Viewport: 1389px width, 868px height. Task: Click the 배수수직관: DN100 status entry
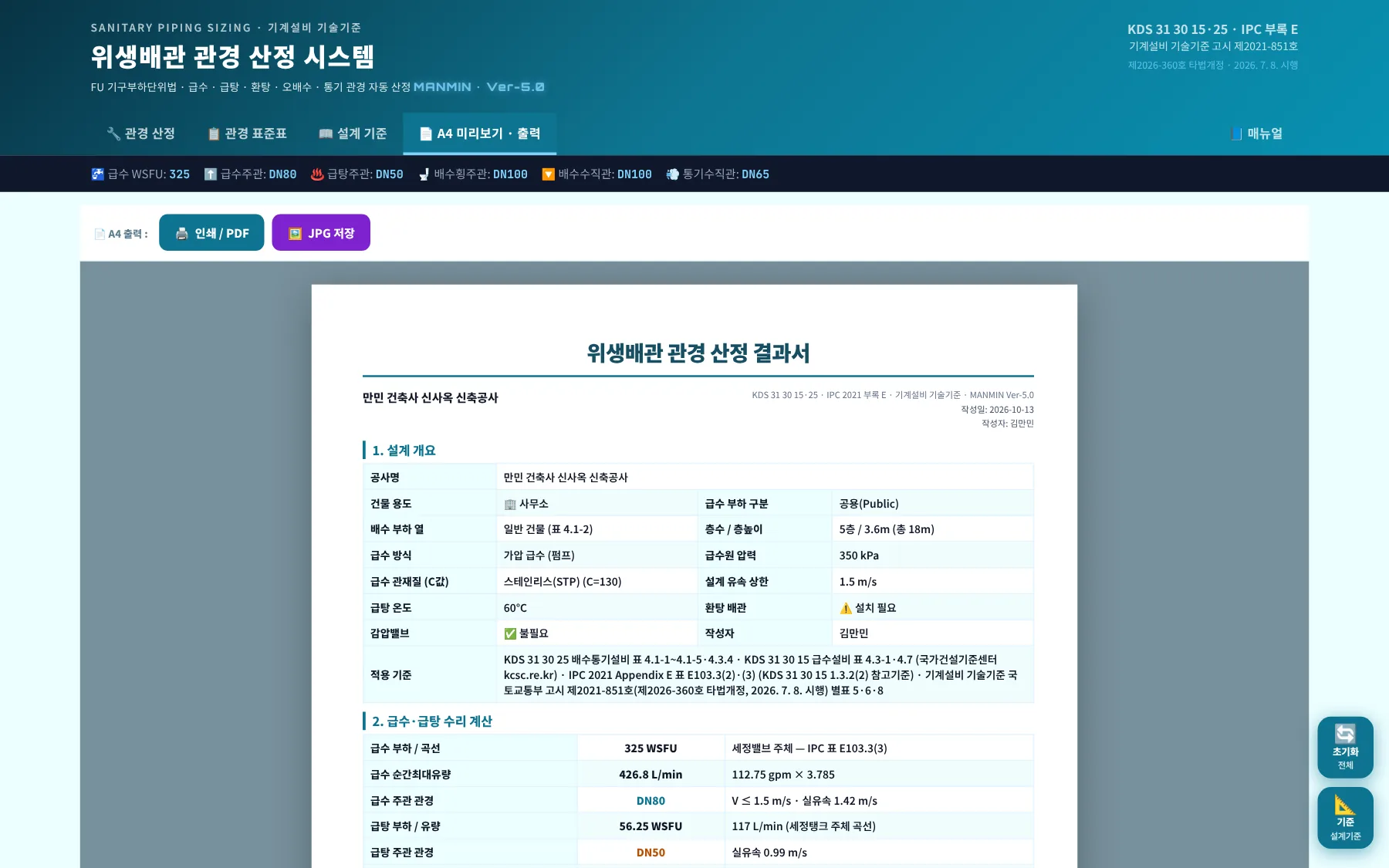pyautogui.click(x=596, y=174)
